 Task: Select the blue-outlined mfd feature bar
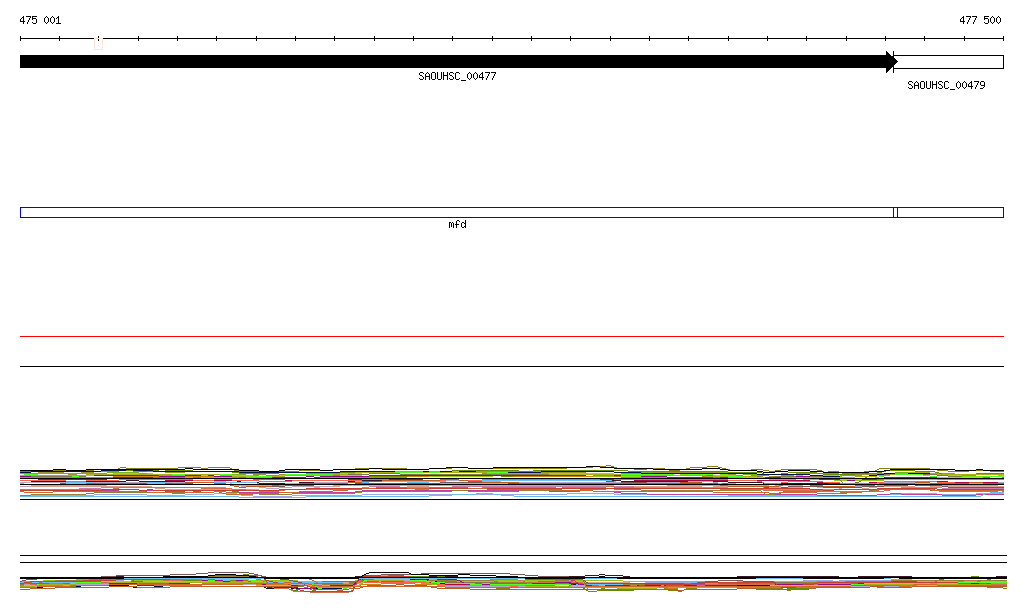click(450, 212)
